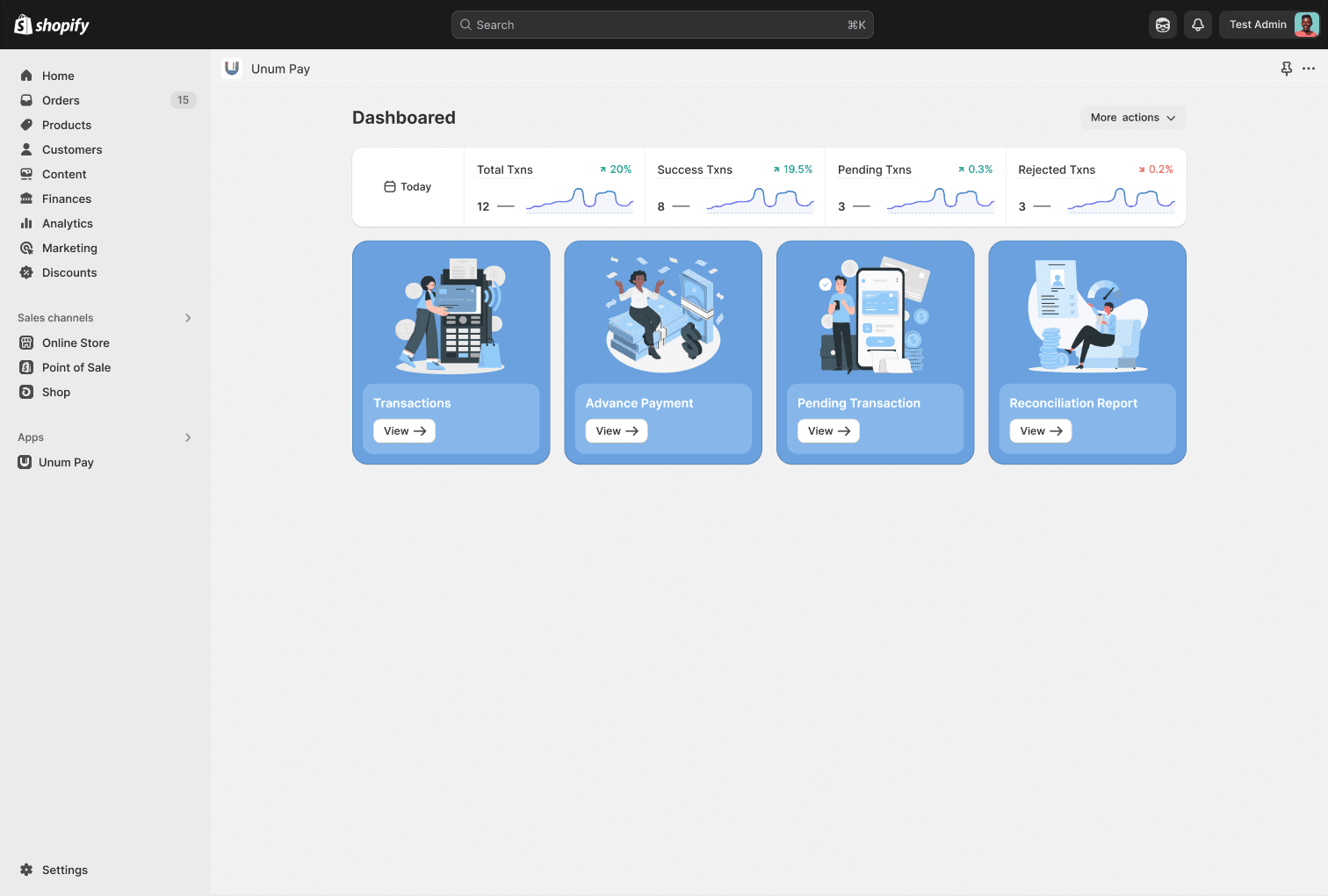1328x896 pixels.
Task: Open Settings gear in sidebar
Action: point(26,870)
